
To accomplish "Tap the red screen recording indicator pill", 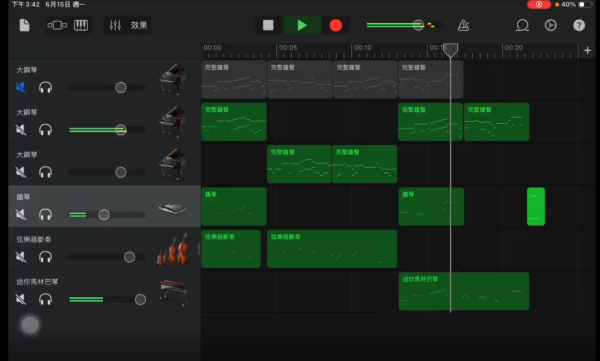I will click(x=539, y=5).
